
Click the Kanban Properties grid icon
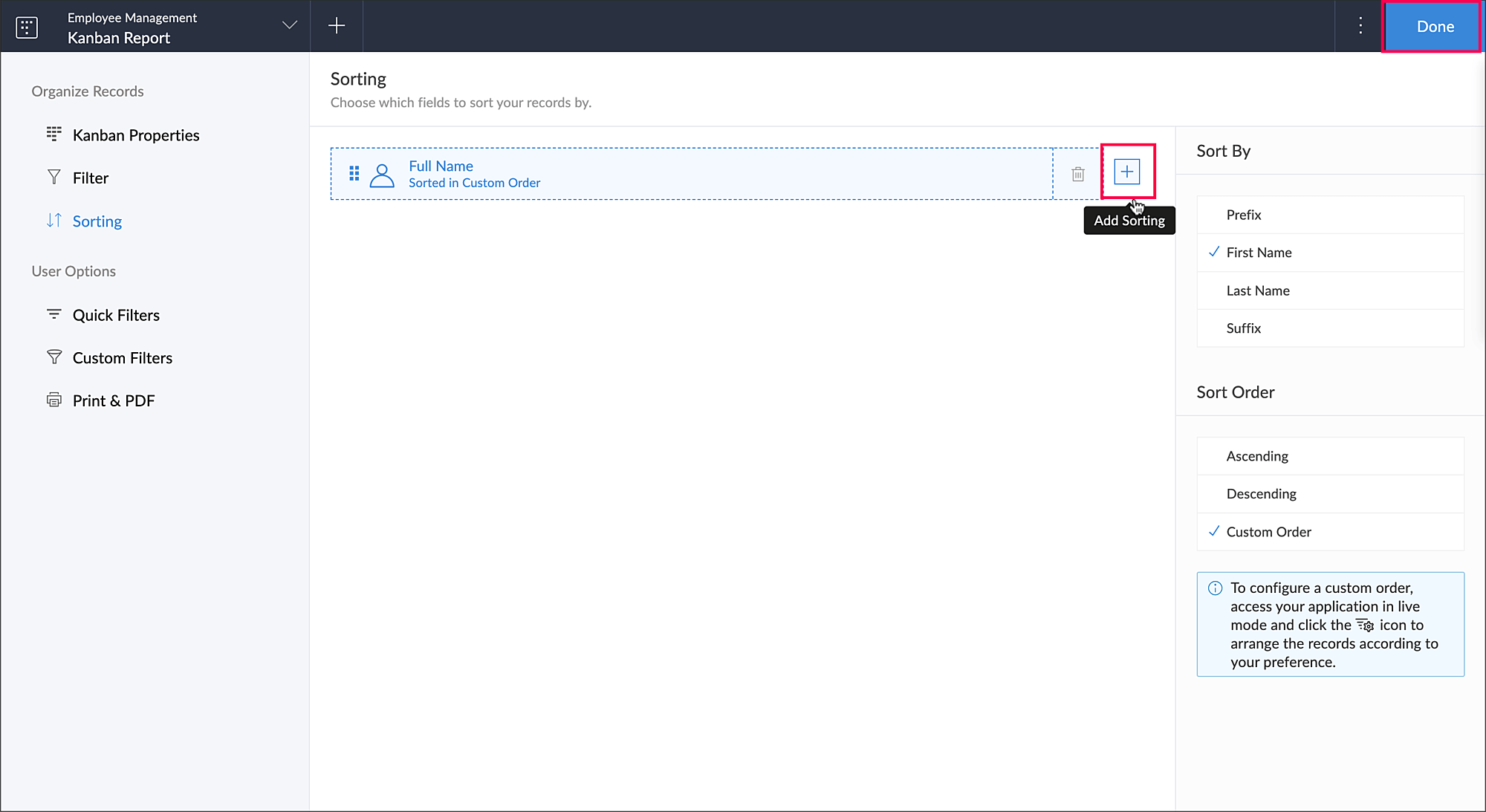pos(54,134)
